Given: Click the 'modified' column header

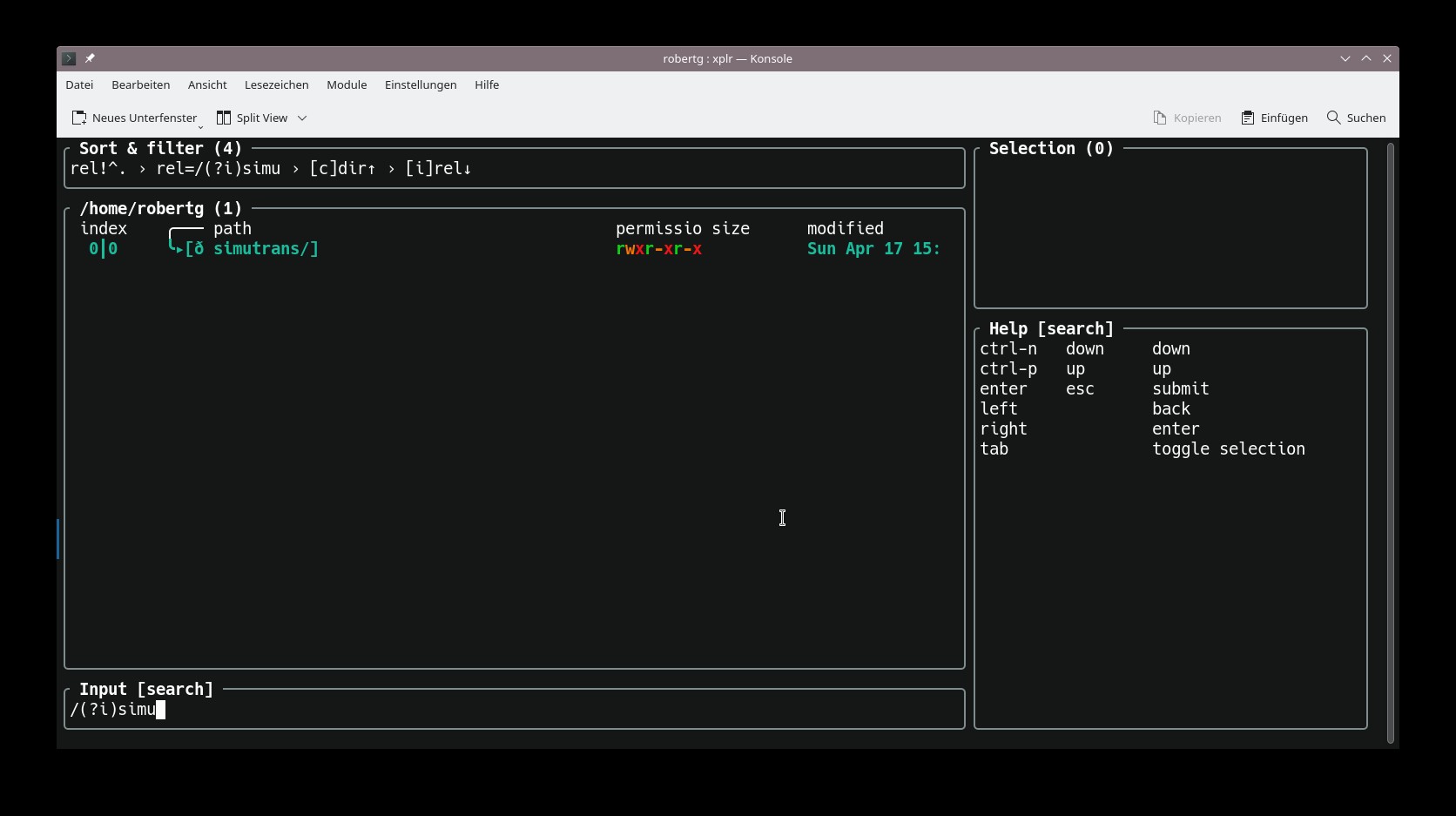Looking at the screenshot, I should point(846,229).
